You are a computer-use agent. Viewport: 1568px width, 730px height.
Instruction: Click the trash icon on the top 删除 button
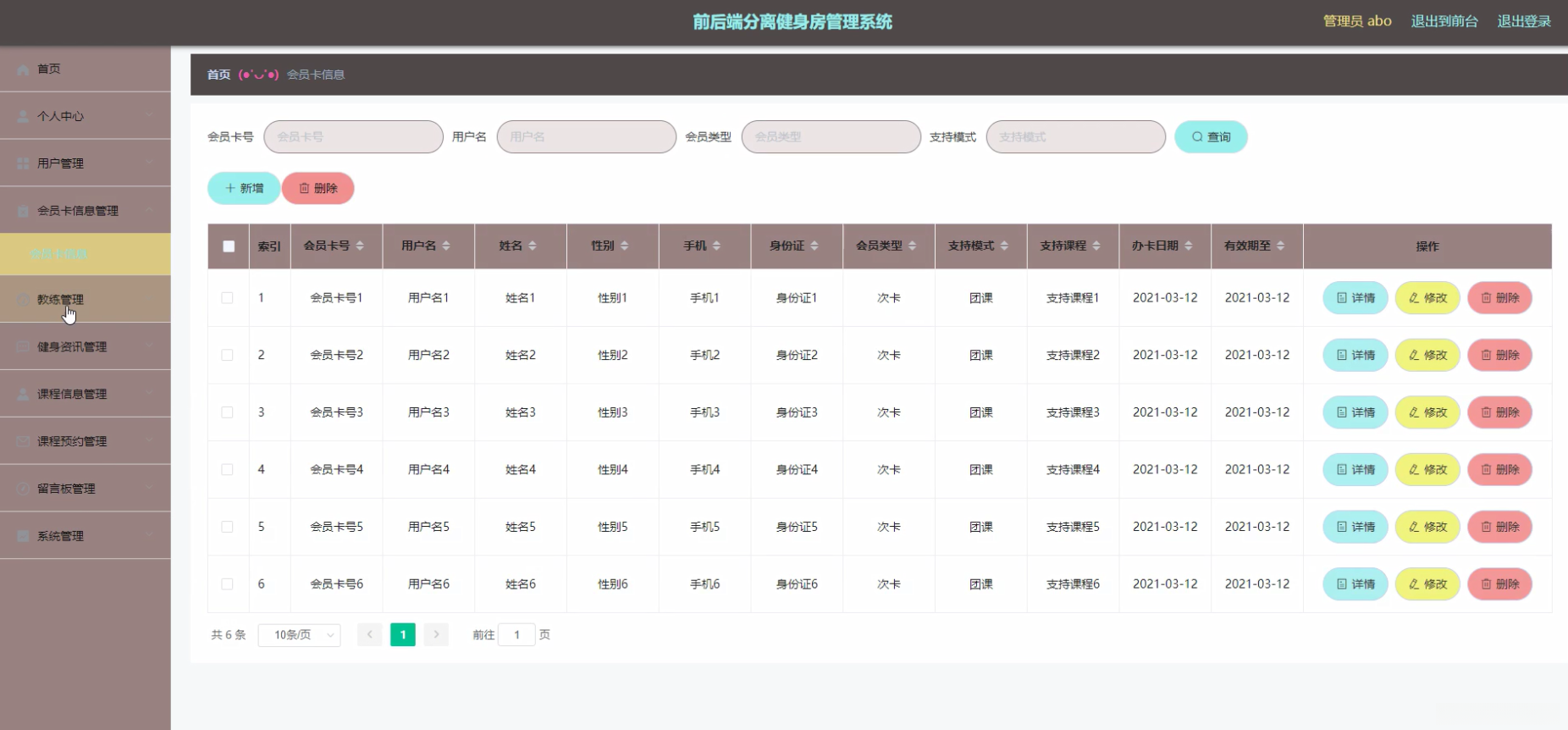tap(304, 188)
